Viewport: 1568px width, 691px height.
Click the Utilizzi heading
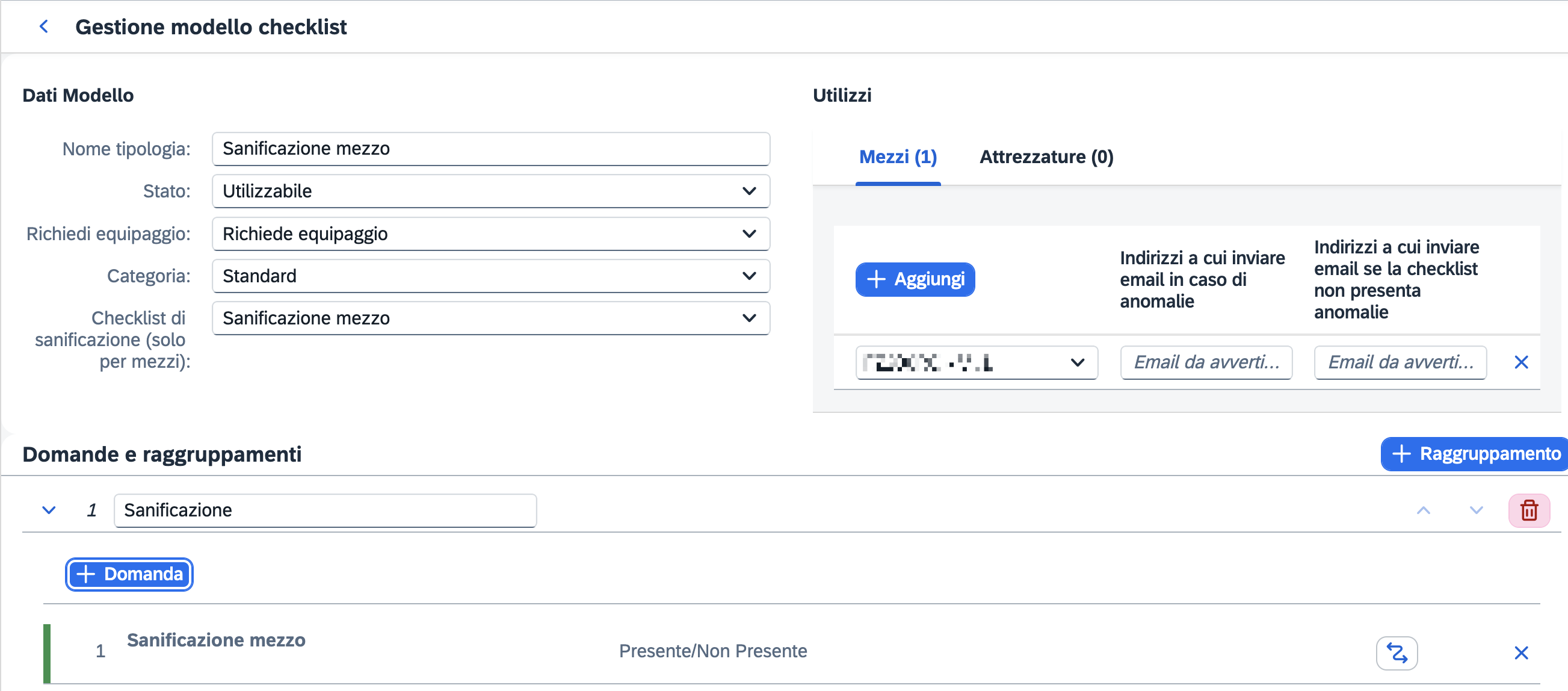[842, 96]
